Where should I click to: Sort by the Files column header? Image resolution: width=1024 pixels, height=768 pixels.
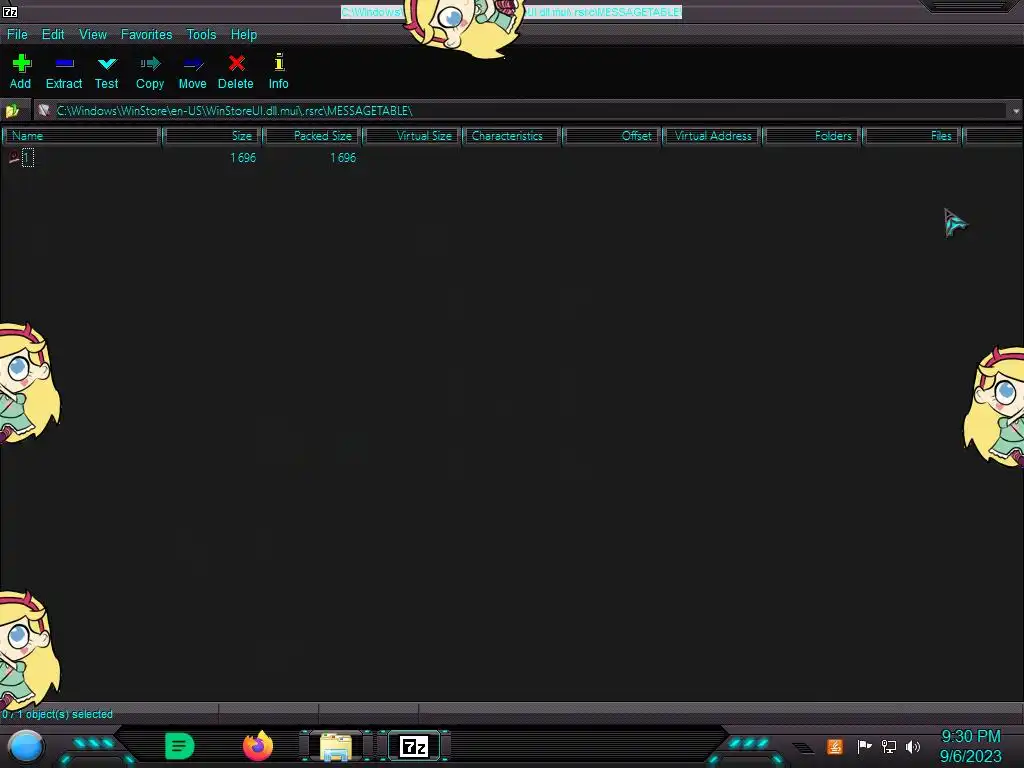(913, 136)
